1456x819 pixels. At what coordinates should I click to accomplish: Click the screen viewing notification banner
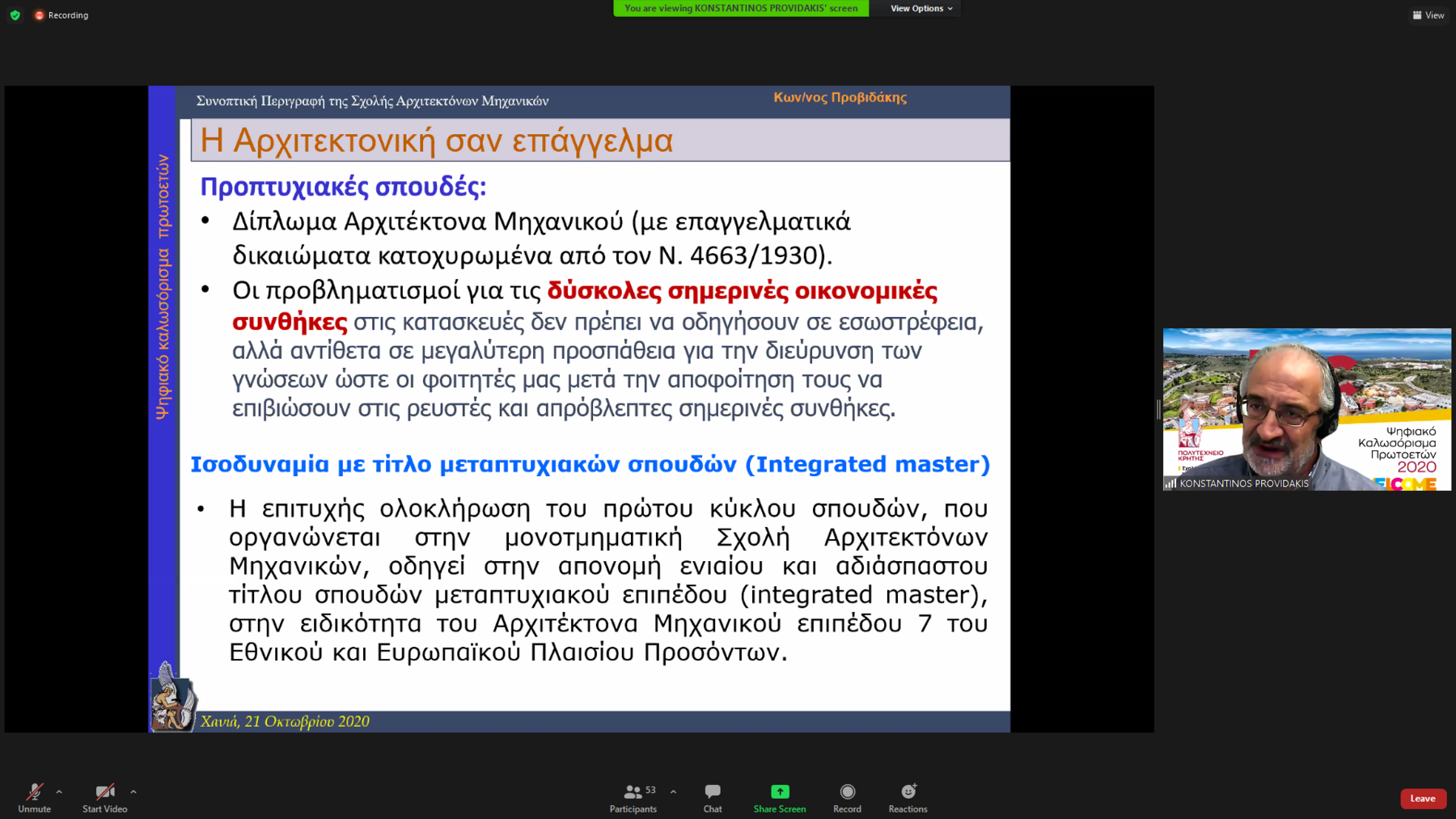coord(740,8)
